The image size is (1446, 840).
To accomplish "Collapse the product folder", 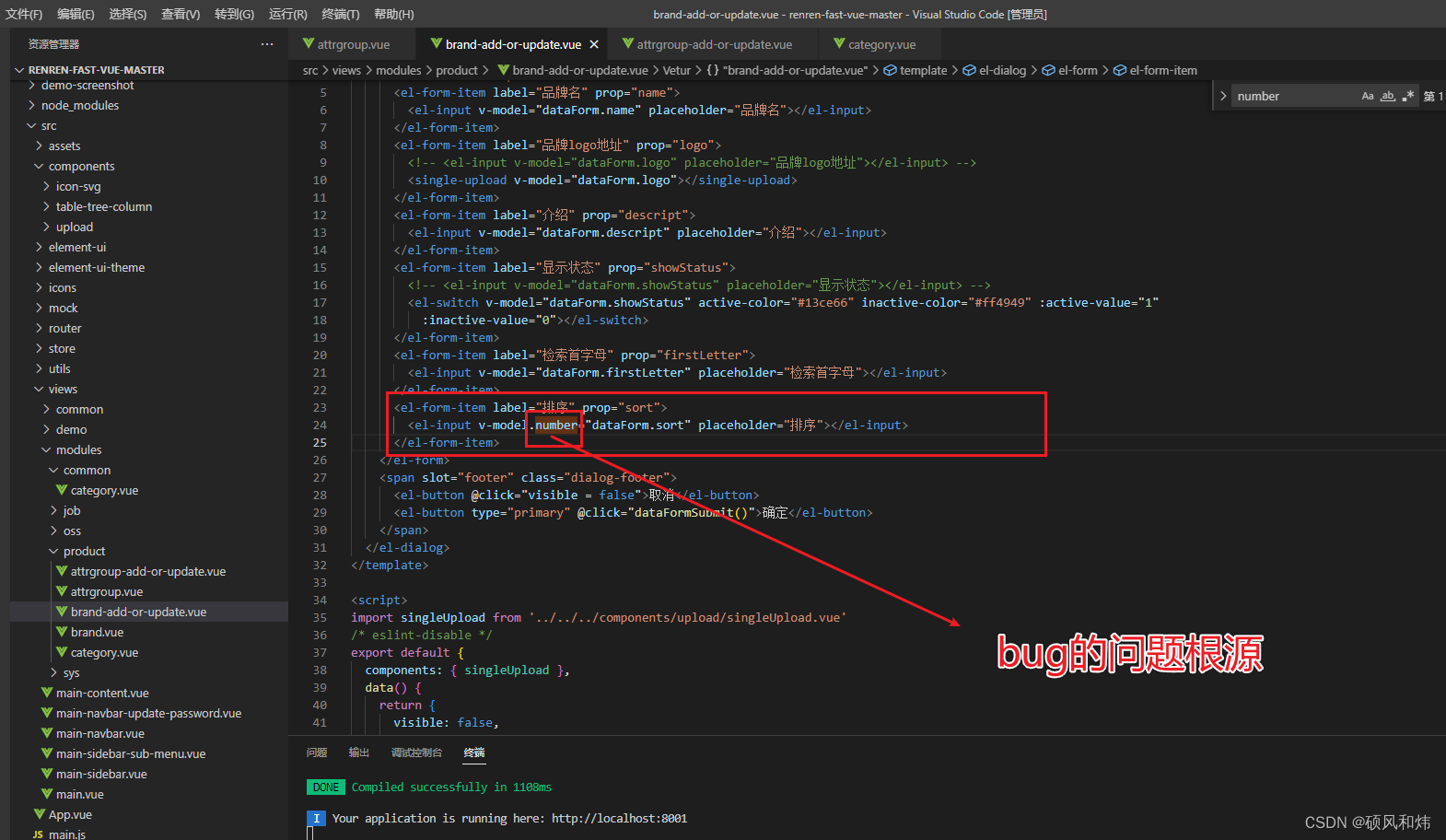I will tap(54, 551).
